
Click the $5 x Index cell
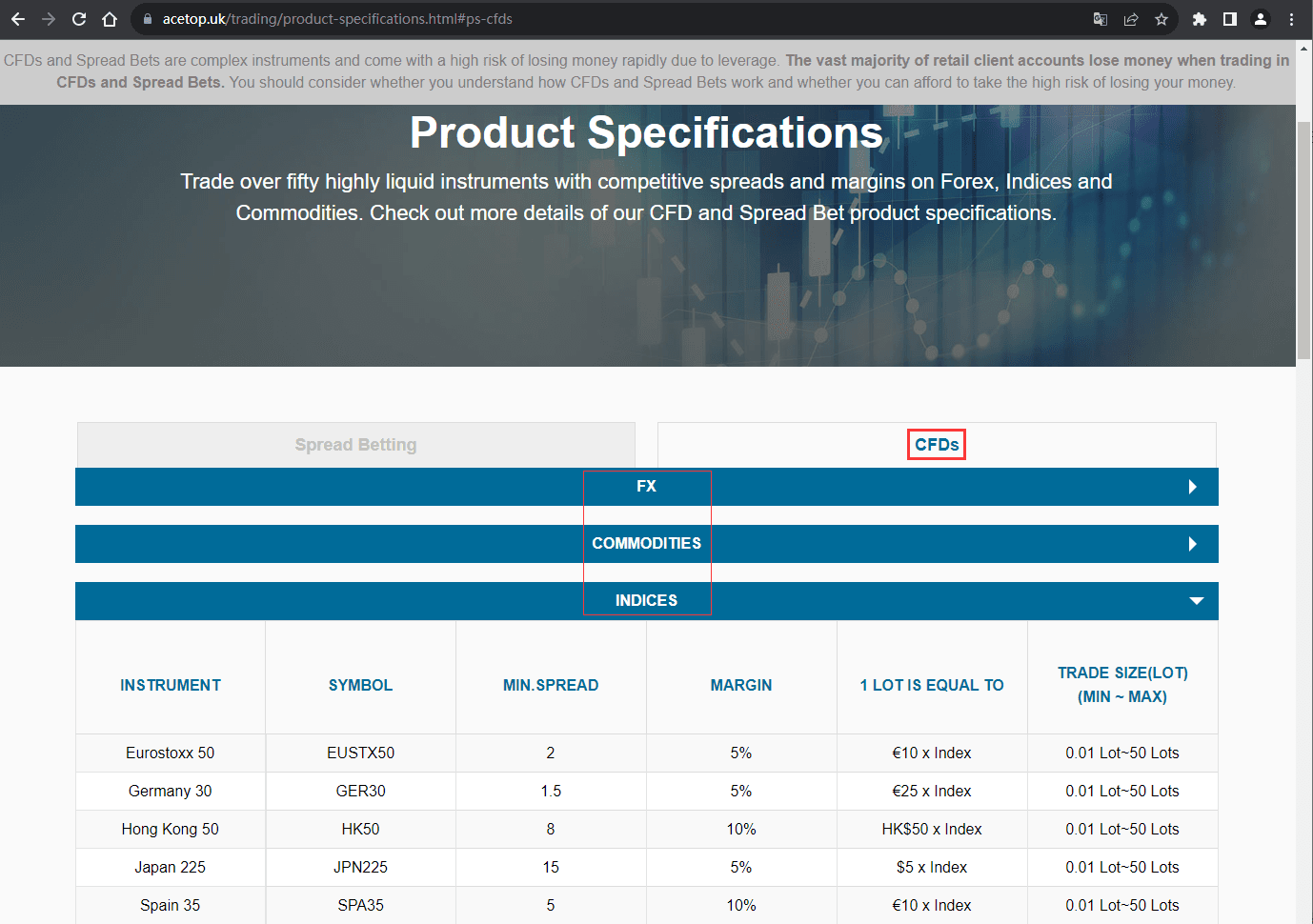pyautogui.click(x=932, y=868)
